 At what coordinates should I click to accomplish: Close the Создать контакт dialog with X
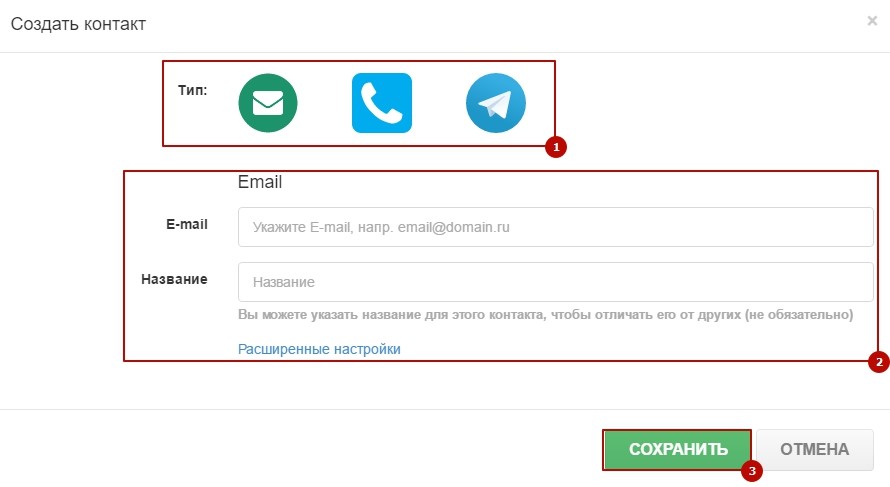[x=872, y=21]
